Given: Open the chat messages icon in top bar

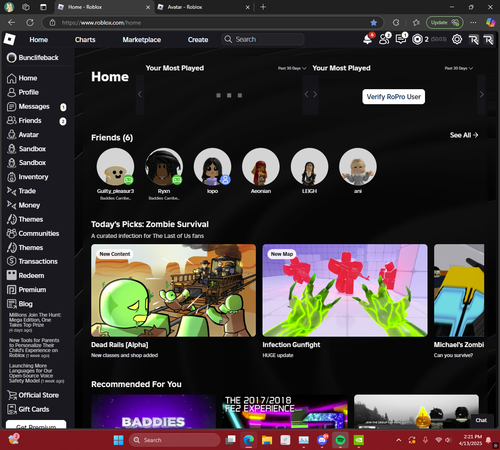Looking at the screenshot, I should [x=401, y=39].
